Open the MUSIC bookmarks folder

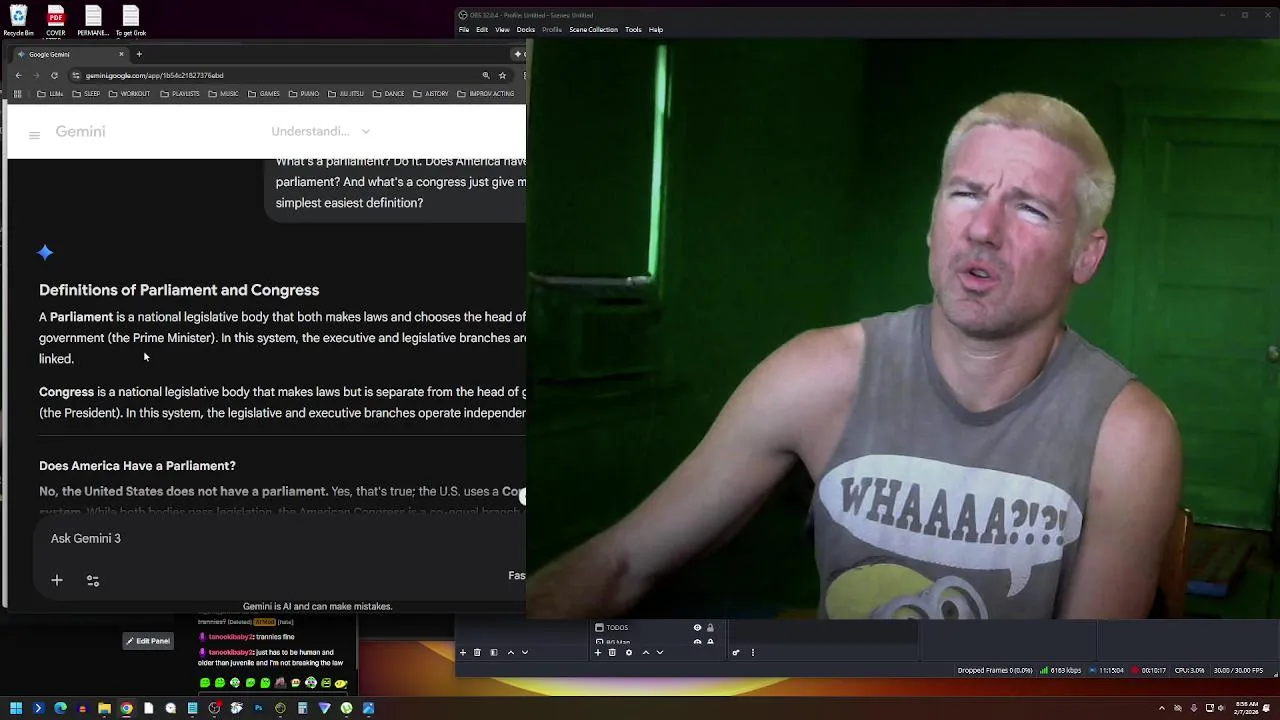click(224, 94)
